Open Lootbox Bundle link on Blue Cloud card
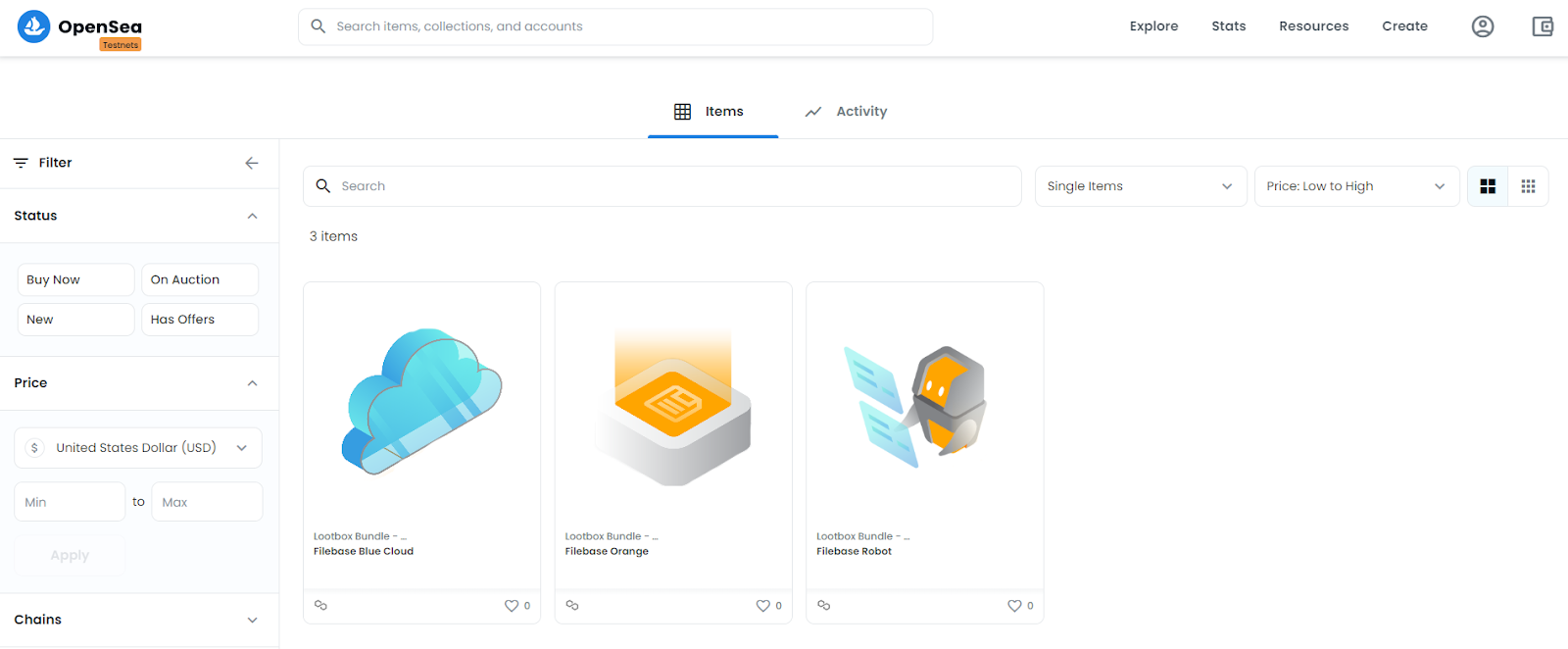Image resolution: width=1568 pixels, height=649 pixels. tap(360, 536)
